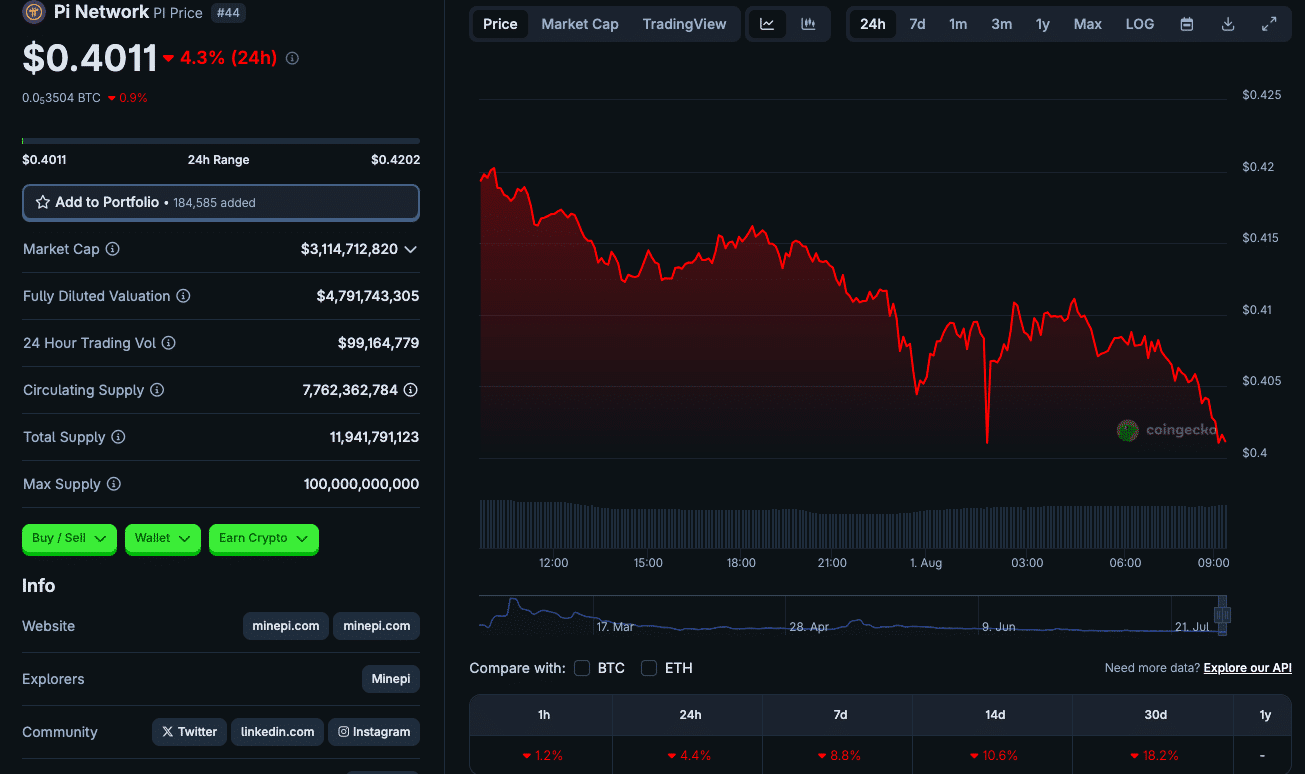1305x774 pixels.
Task: Click the 7d column header in table
Action: [x=840, y=715]
